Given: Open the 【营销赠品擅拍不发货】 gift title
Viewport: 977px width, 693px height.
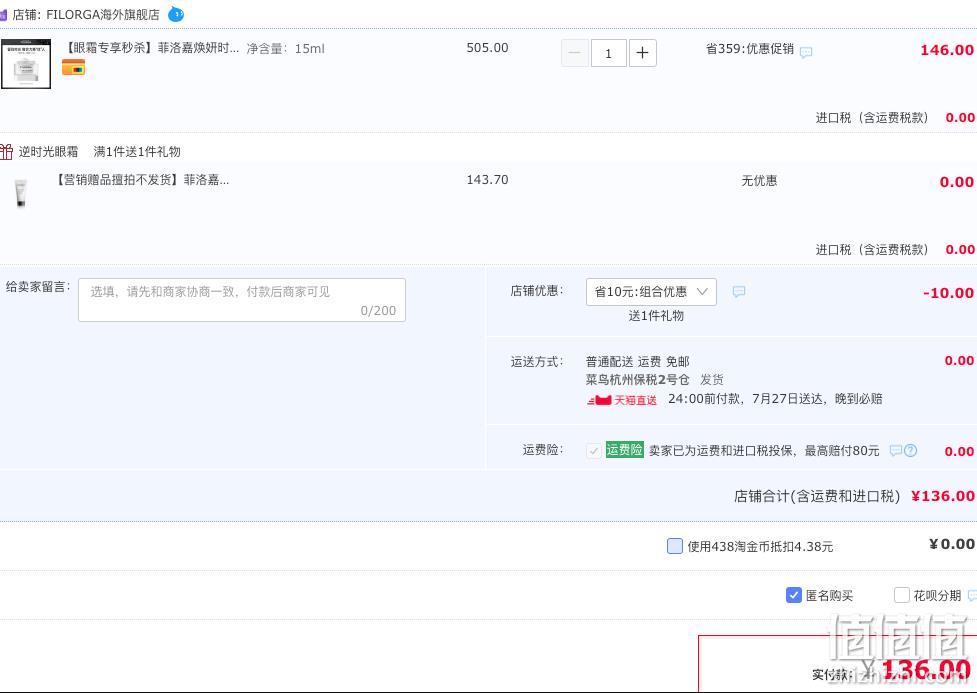Looking at the screenshot, I should pyautogui.click(x=142, y=180).
